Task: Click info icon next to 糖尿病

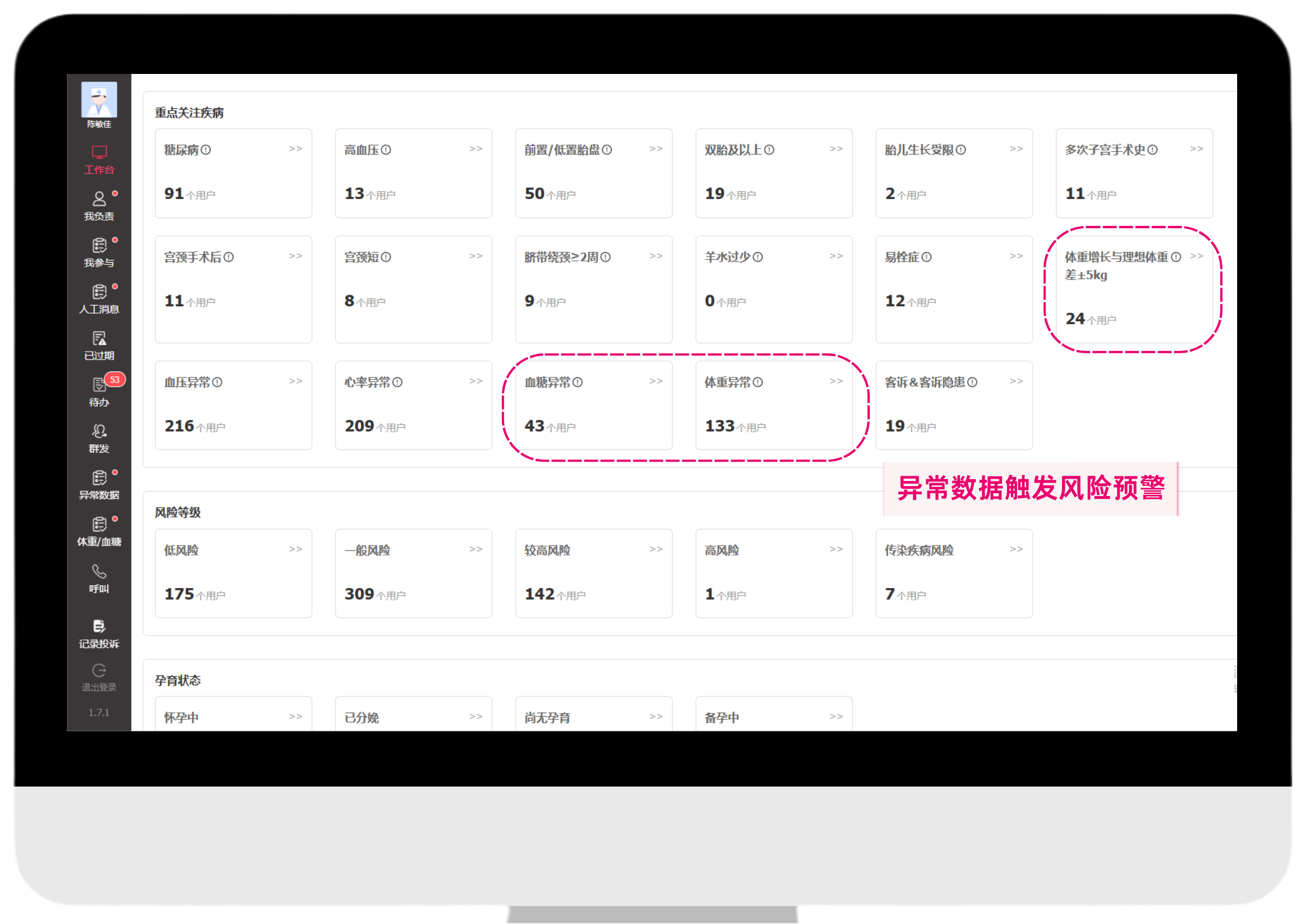Action: click(x=206, y=150)
